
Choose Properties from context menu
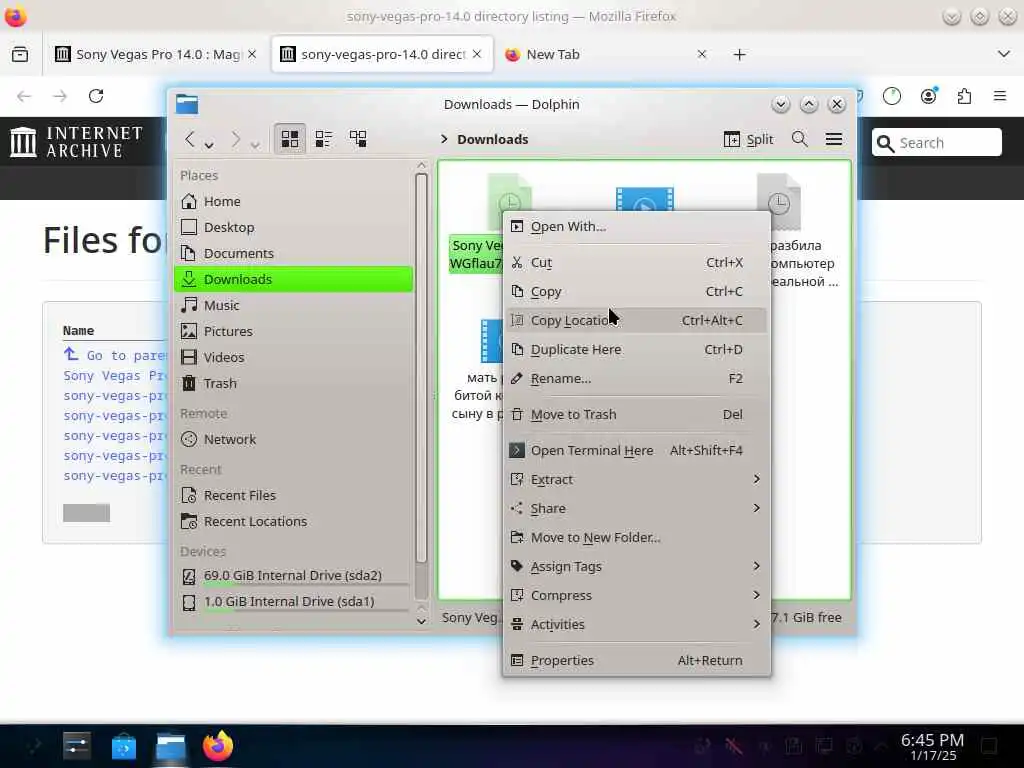pos(637,660)
